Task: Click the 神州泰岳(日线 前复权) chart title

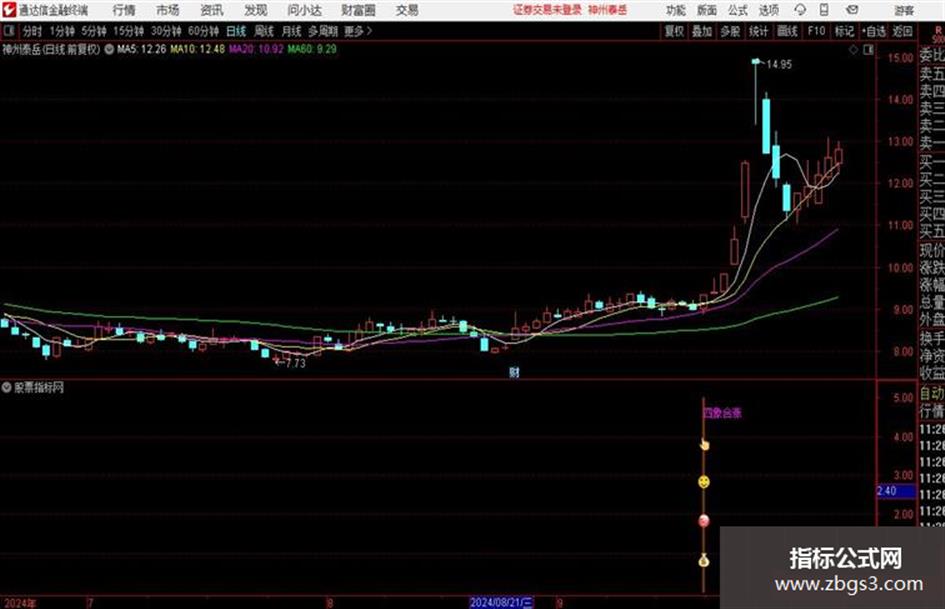Action: [51, 49]
